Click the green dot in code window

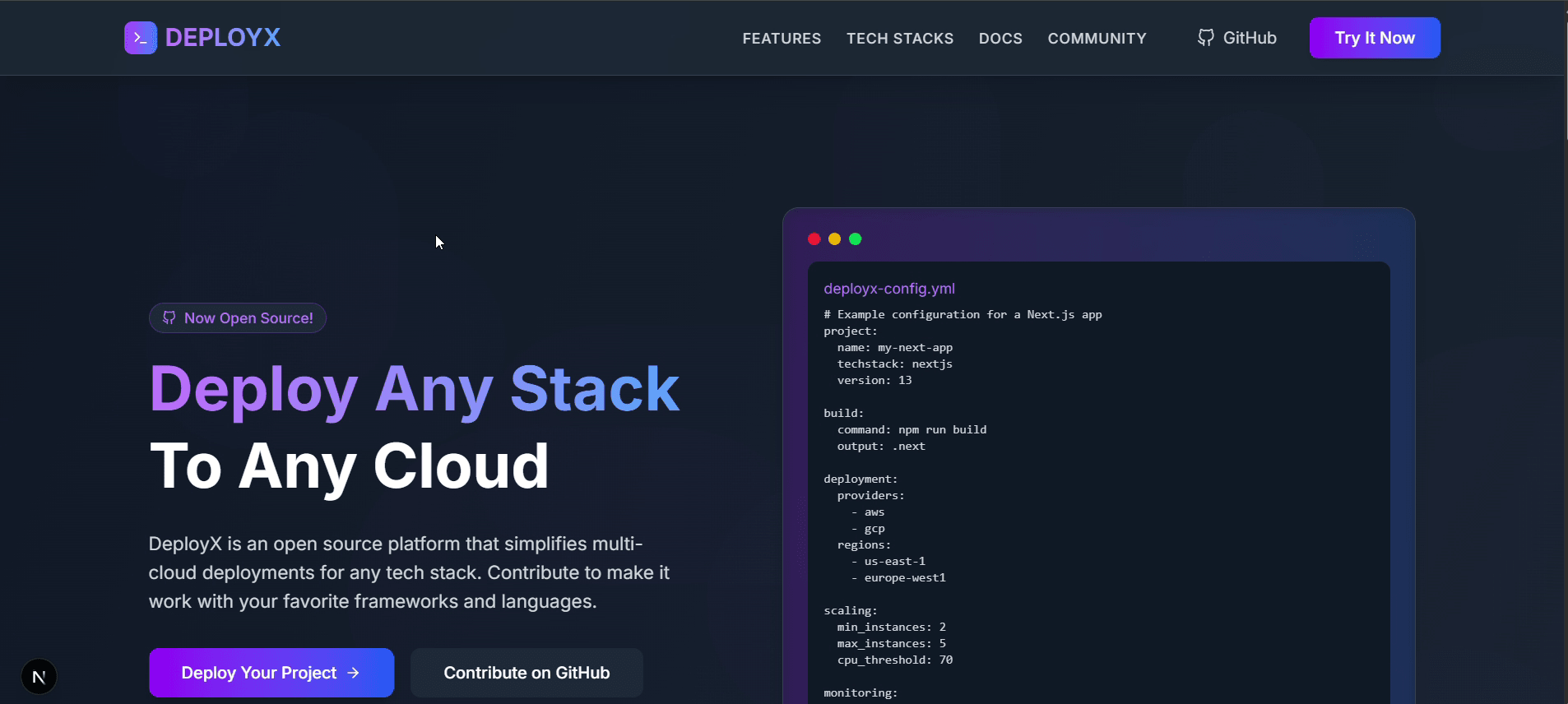tap(856, 239)
